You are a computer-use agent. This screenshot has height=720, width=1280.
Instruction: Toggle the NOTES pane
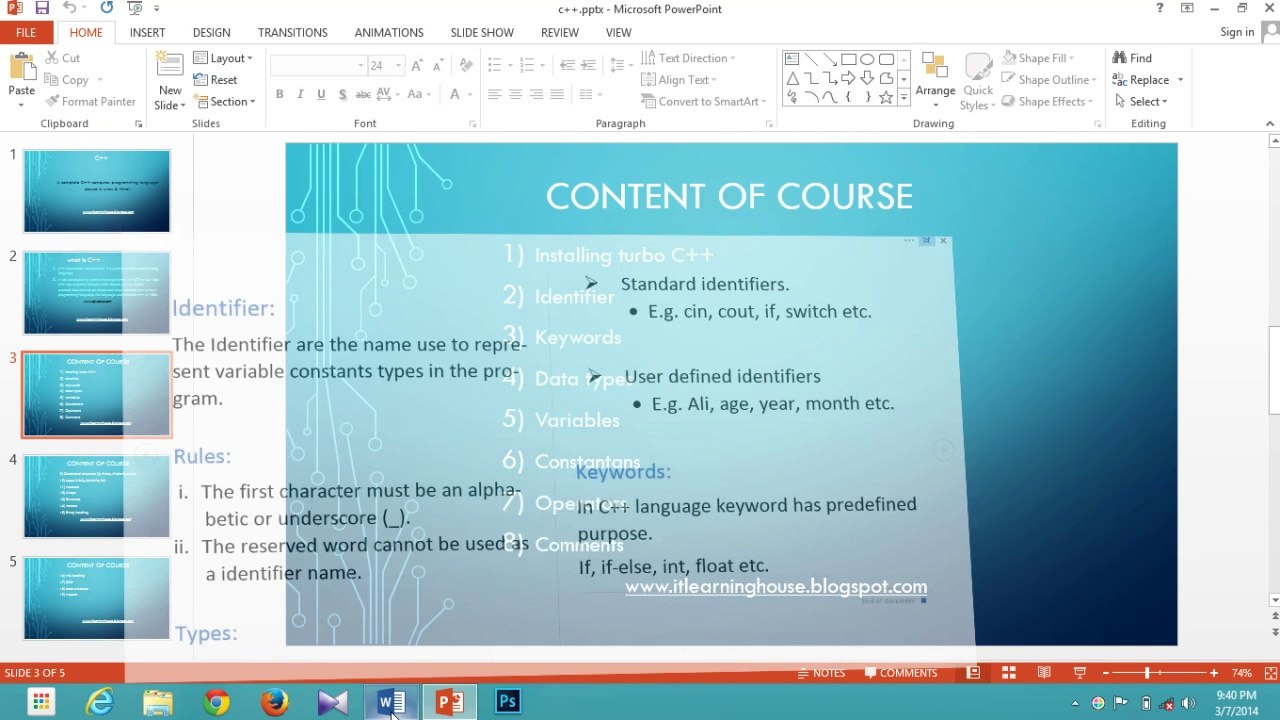(820, 673)
